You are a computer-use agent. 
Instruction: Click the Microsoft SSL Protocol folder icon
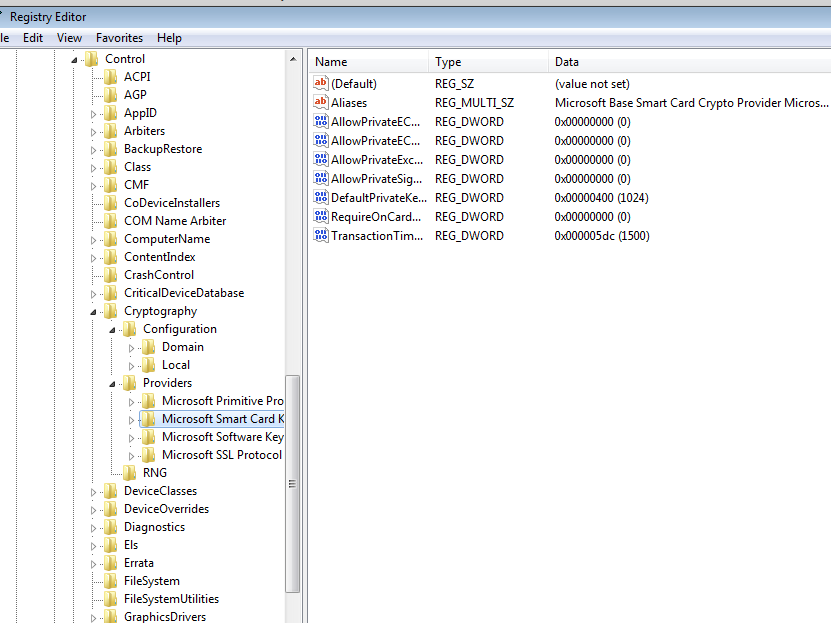click(x=149, y=455)
